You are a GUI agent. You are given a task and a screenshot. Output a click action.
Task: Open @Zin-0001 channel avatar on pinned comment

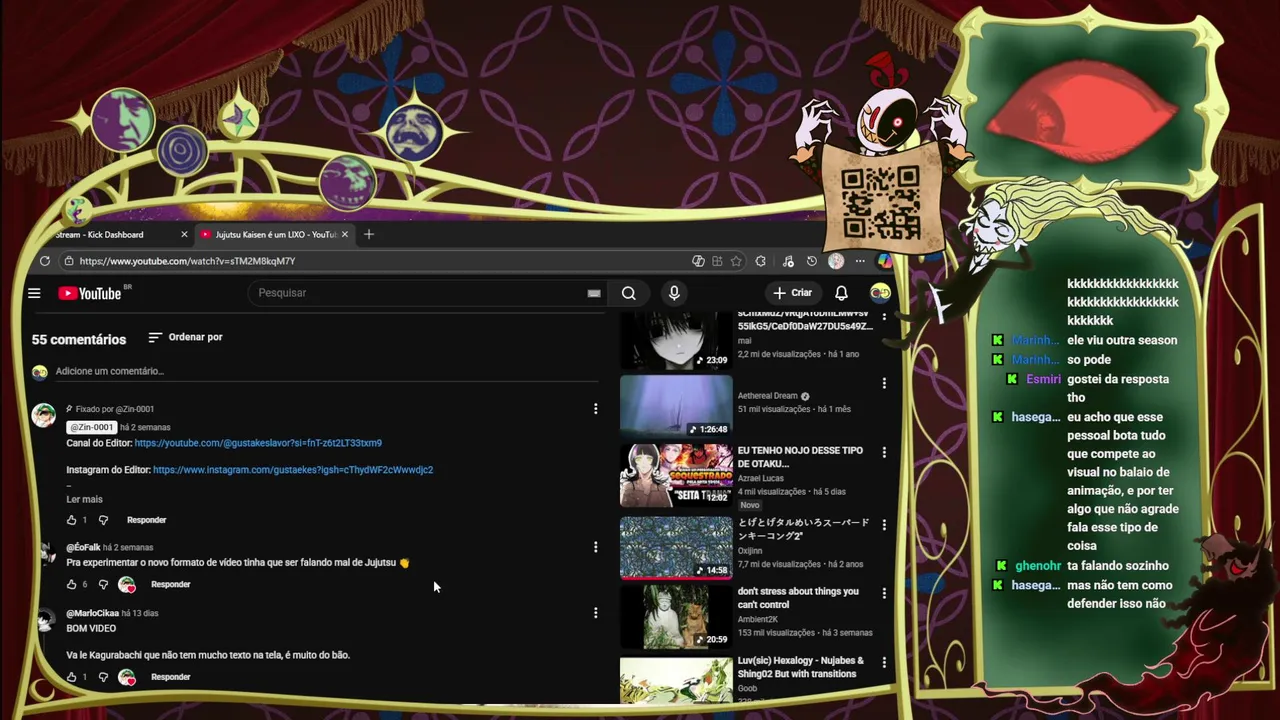(x=44, y=416)
